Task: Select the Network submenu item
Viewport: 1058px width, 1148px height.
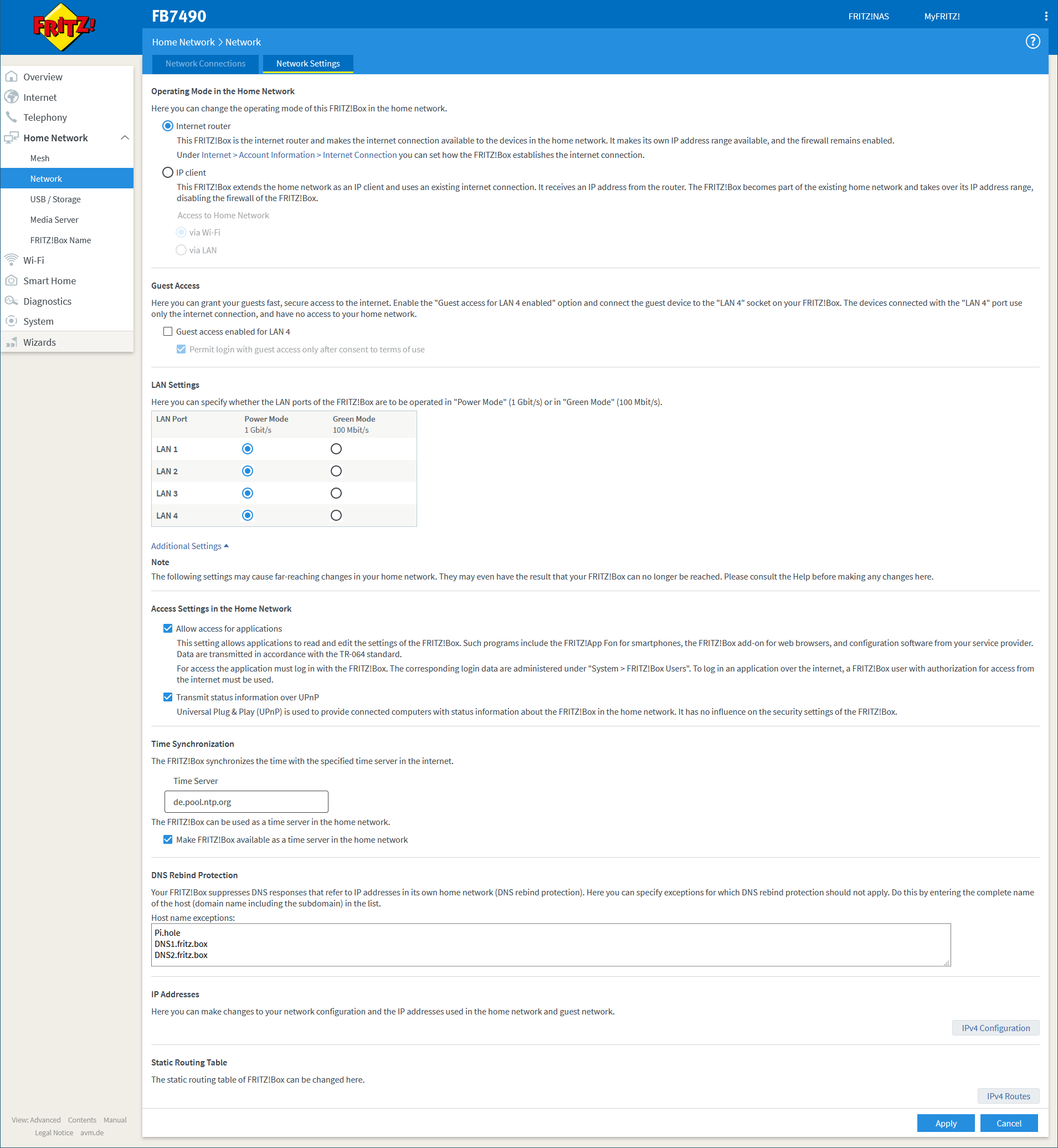Action: tap(67, 178)
